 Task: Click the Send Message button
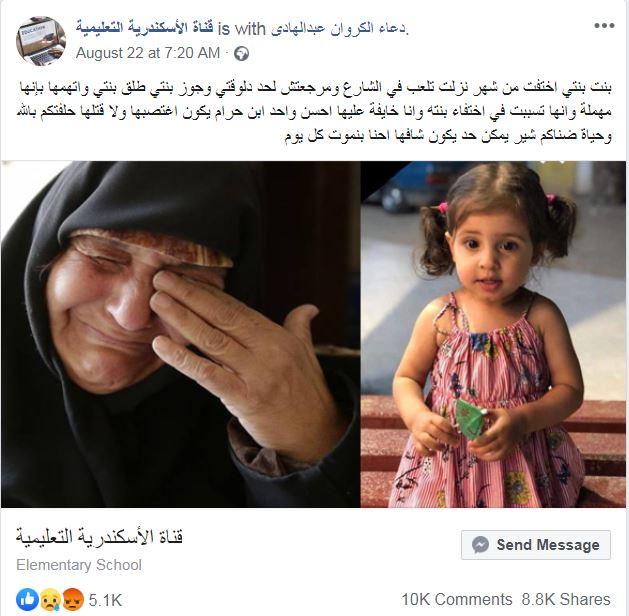pos(536,545)
